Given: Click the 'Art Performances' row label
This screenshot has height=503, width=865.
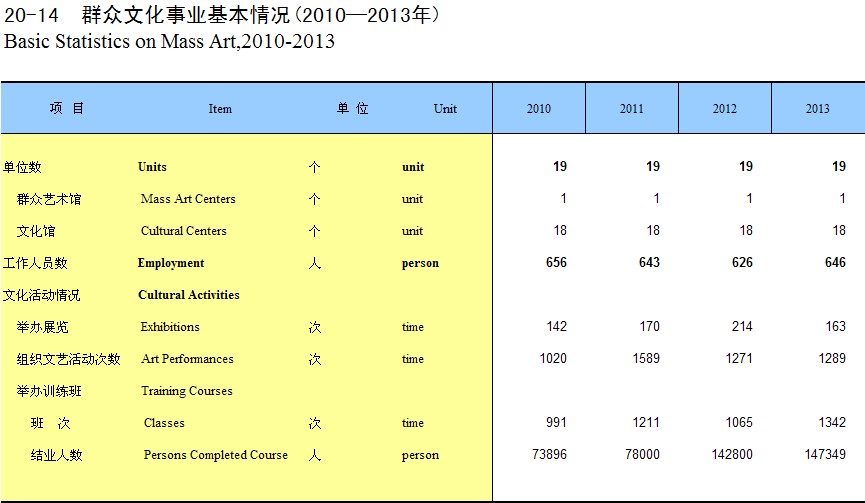Looking at the screenshot, I should point(187,359).
